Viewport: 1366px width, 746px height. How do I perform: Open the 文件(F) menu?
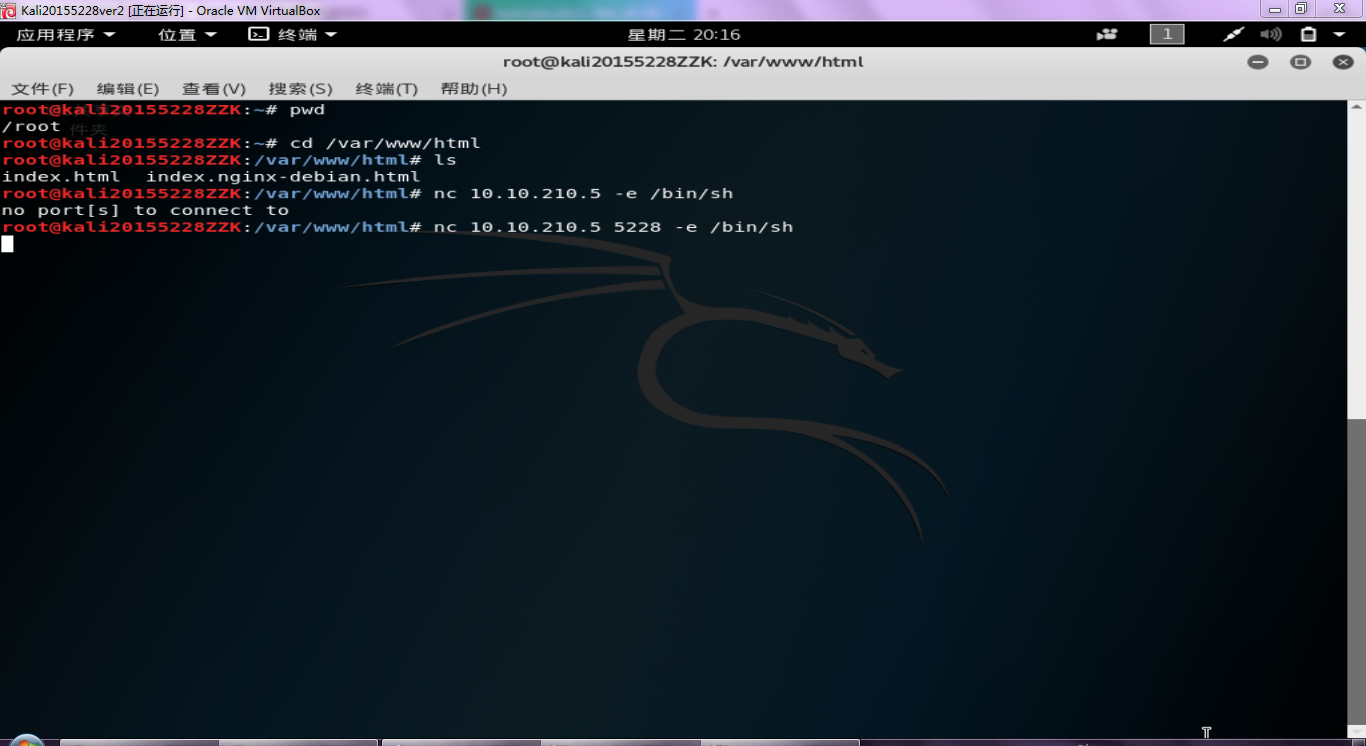(43, 89)
